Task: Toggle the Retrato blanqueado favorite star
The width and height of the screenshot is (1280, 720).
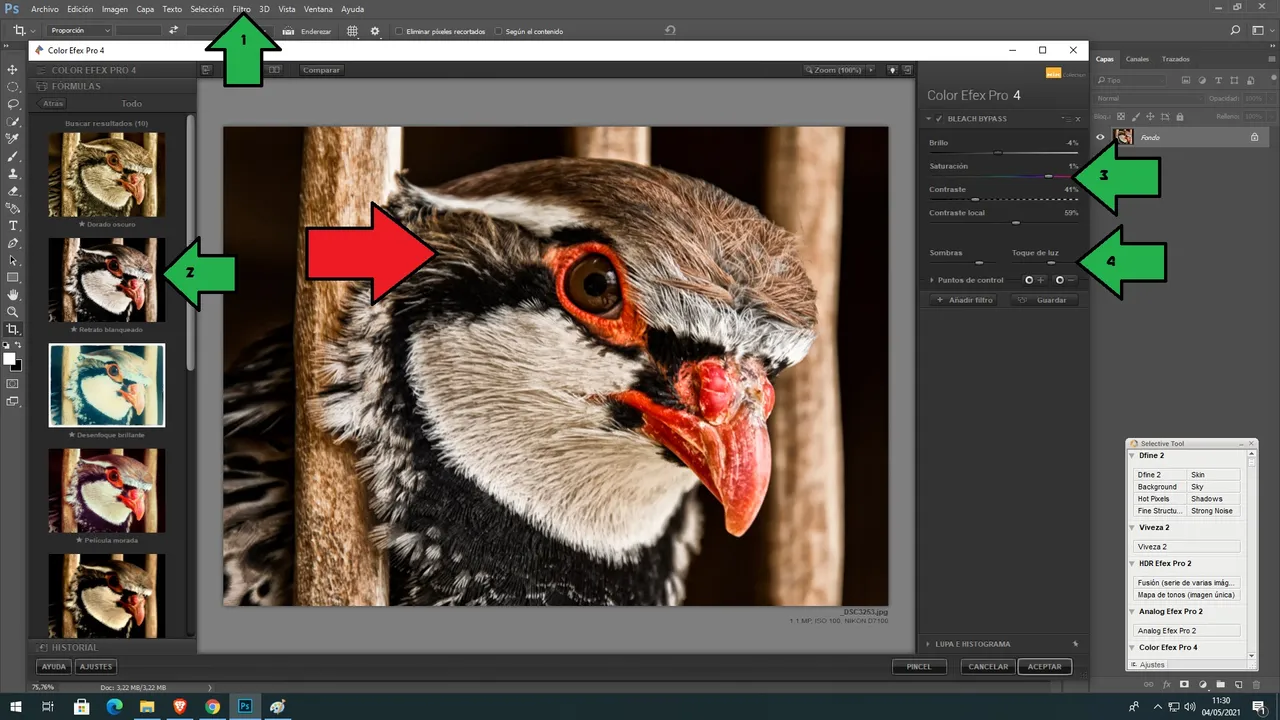Action: tap(74, 329)
